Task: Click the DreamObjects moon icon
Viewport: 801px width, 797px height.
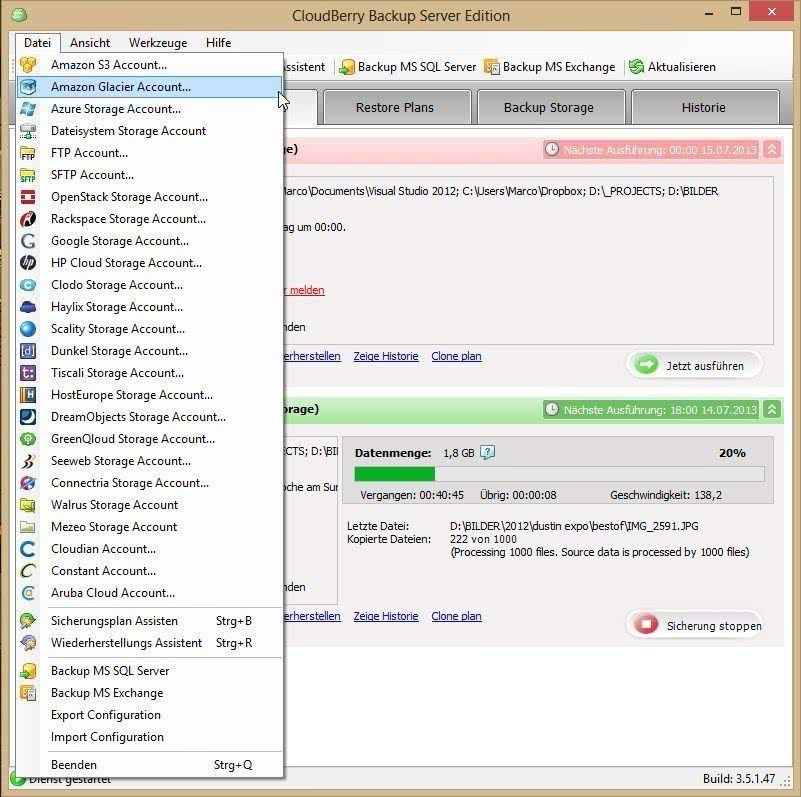Action: 28,416
